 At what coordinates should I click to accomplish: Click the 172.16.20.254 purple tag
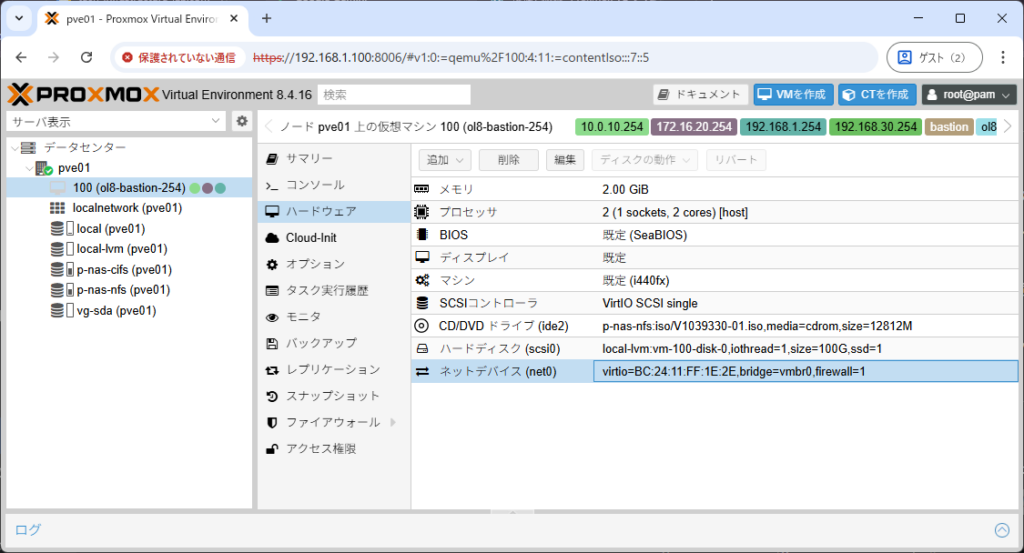[x=694, y=127]
